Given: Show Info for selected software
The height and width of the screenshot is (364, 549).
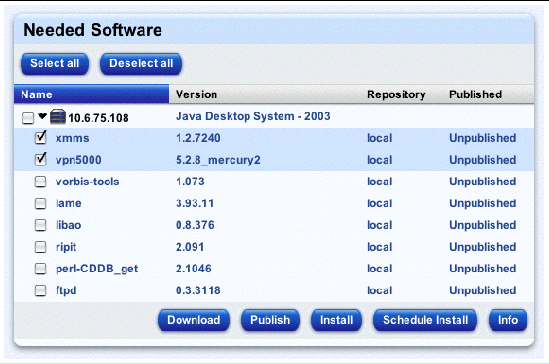Looking at the screenshot, I should click(508, 320).
